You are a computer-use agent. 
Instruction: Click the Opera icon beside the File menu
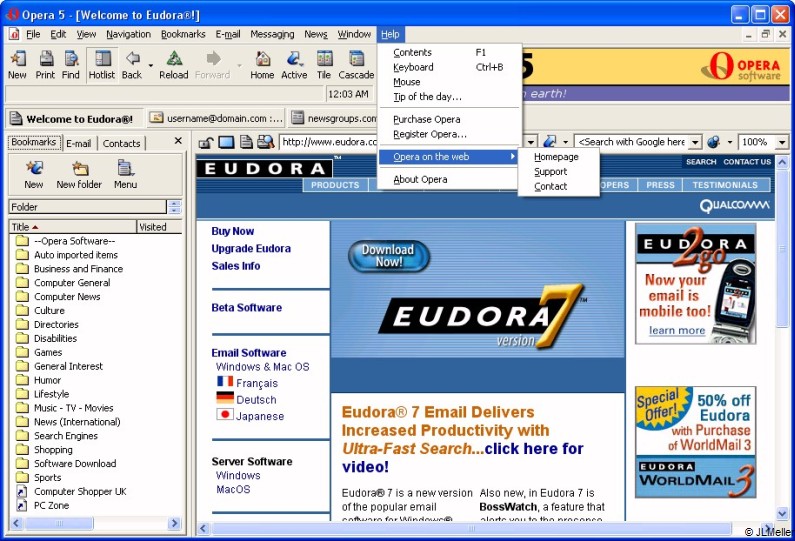14,34
